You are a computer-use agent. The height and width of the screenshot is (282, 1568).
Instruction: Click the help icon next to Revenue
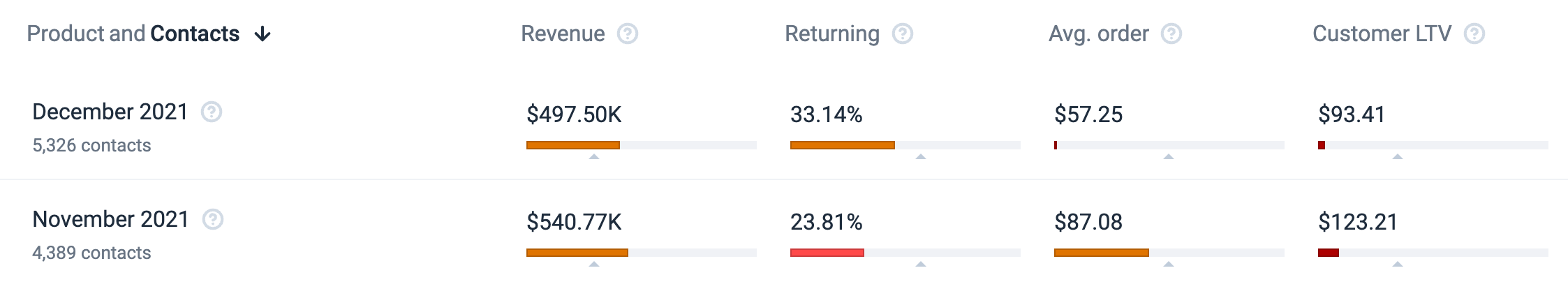point(628,34)
